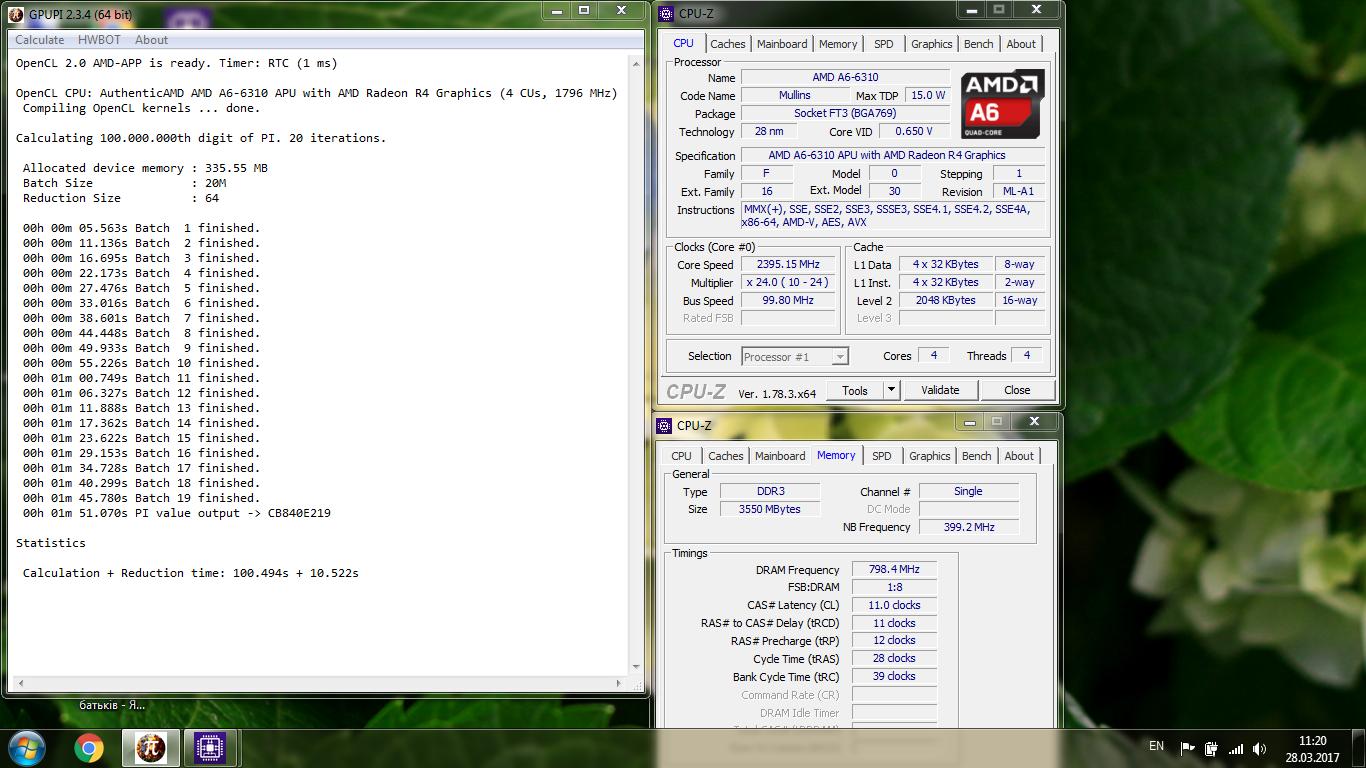Click the memory Size value 3550 MBytes
Image resolution: width=1366 pixels, height=768 pixels.
[769, 510]
